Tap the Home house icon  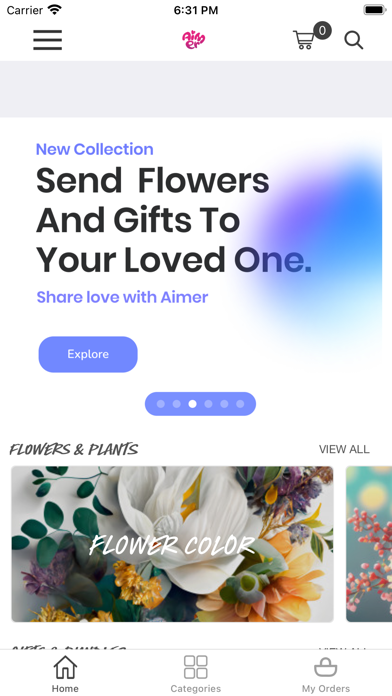coord(65,667)
